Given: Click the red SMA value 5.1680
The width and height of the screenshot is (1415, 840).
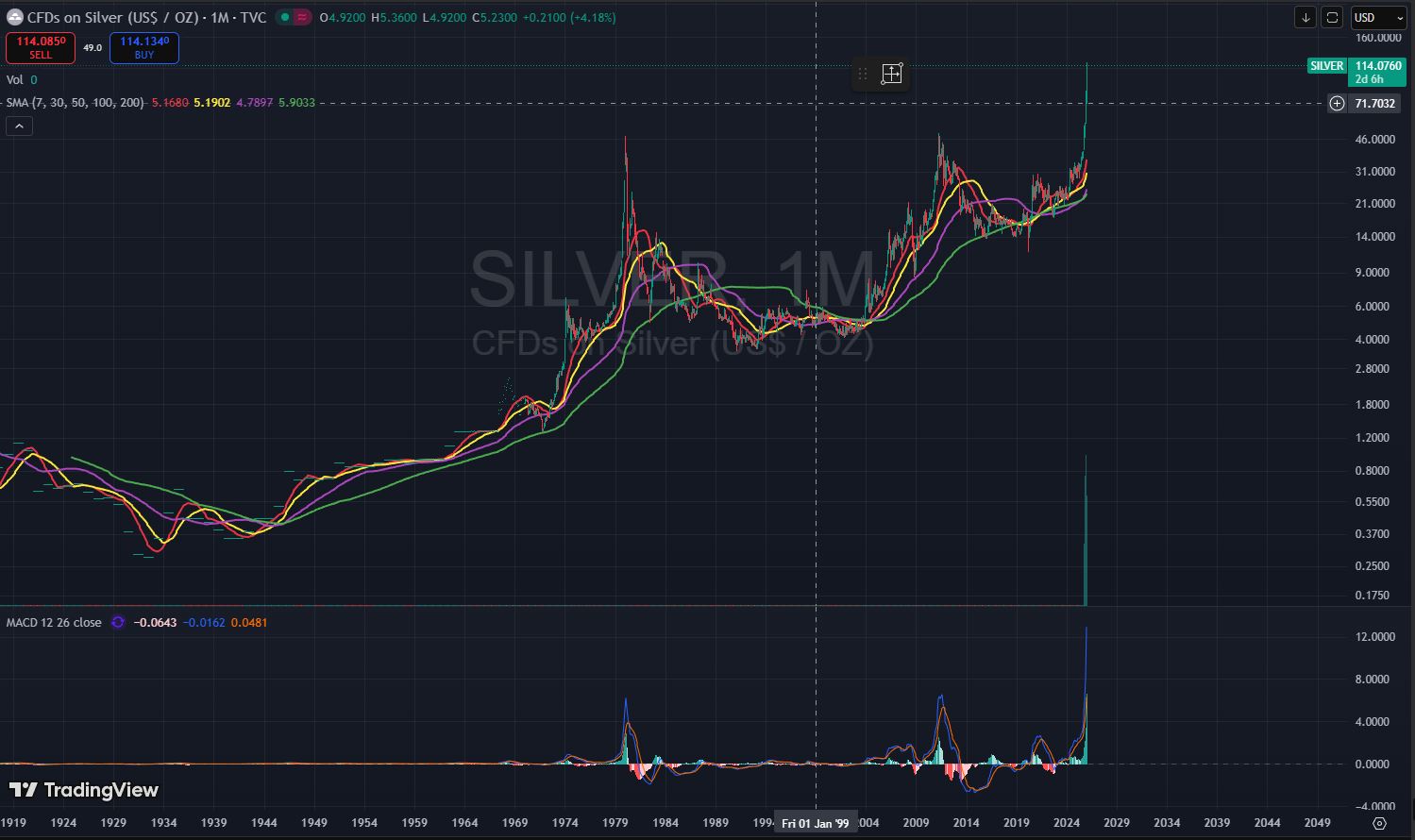Looking at the screenshot, I should tap(170, 102).
